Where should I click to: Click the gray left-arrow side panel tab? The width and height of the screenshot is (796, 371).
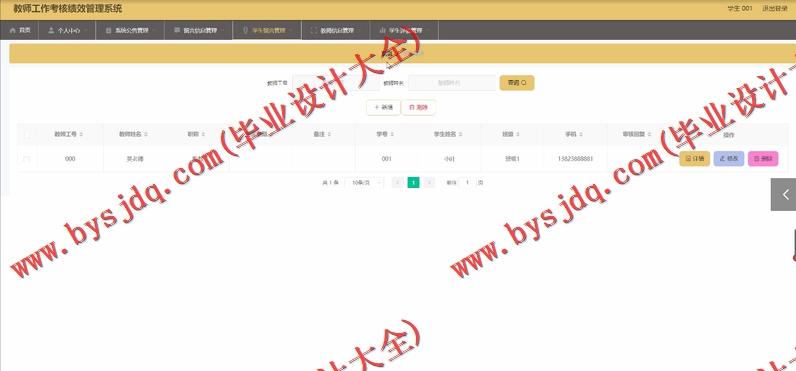pos(783,194)
